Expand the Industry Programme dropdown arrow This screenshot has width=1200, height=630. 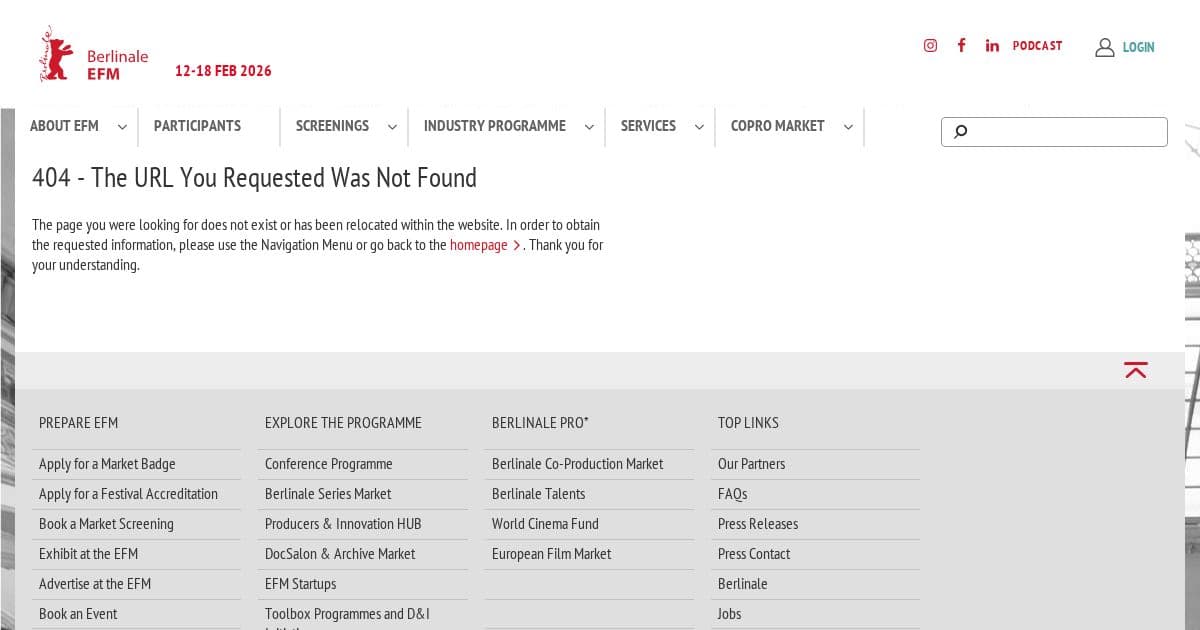click(x=589, y=127)
